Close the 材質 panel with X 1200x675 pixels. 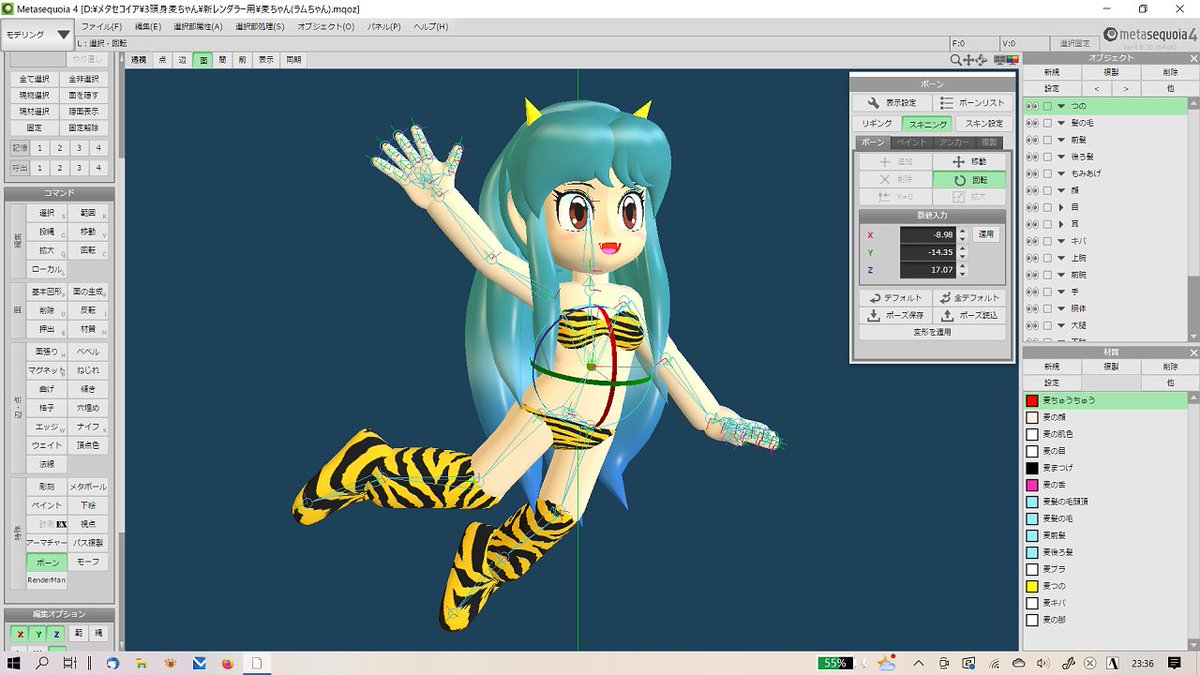[x=1192, y=352]
